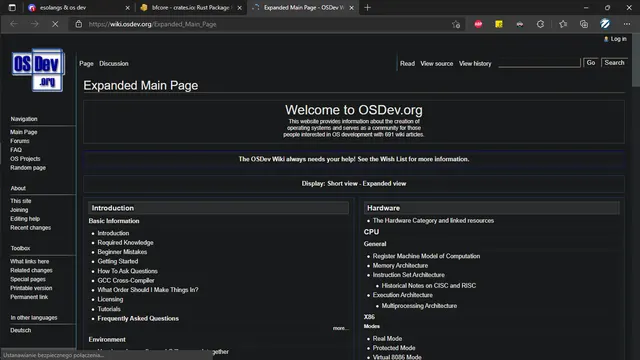
Task: Click the wiki search input field
Action: tap(539, 63)
